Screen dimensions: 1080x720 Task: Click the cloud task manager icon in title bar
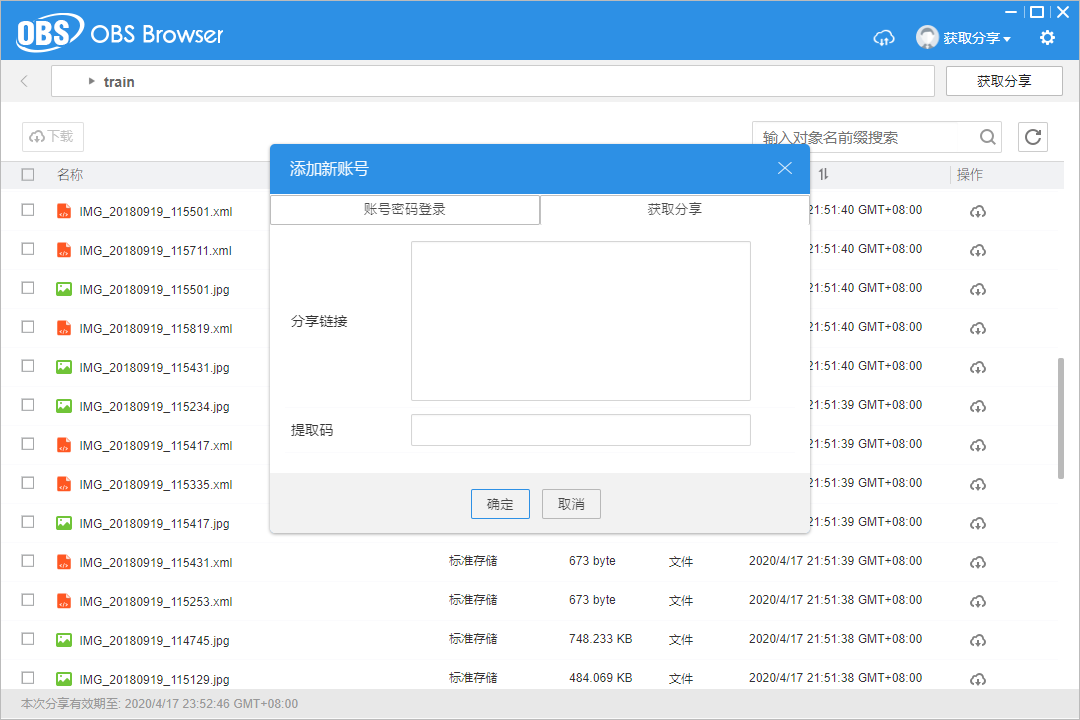tap(884, 37)
